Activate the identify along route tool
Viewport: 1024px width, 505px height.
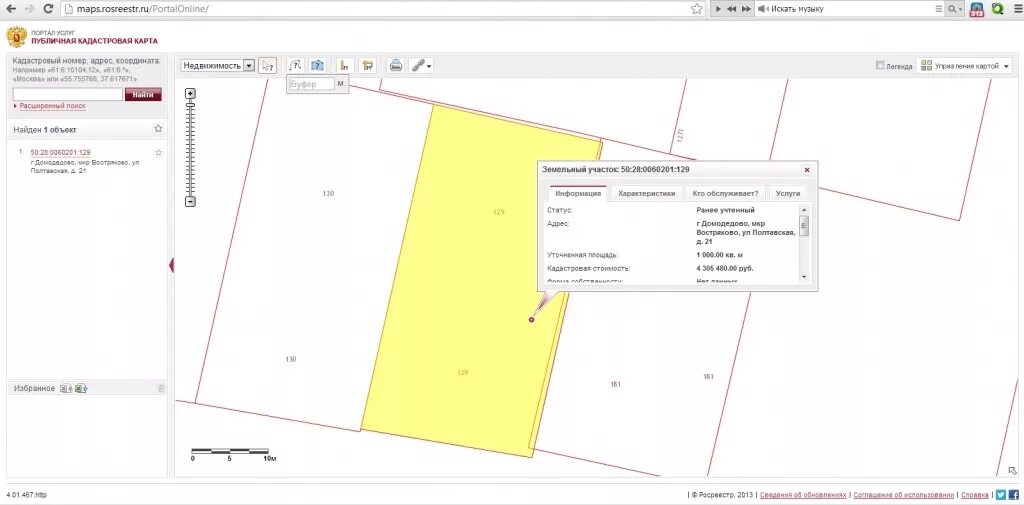point(295,65)
